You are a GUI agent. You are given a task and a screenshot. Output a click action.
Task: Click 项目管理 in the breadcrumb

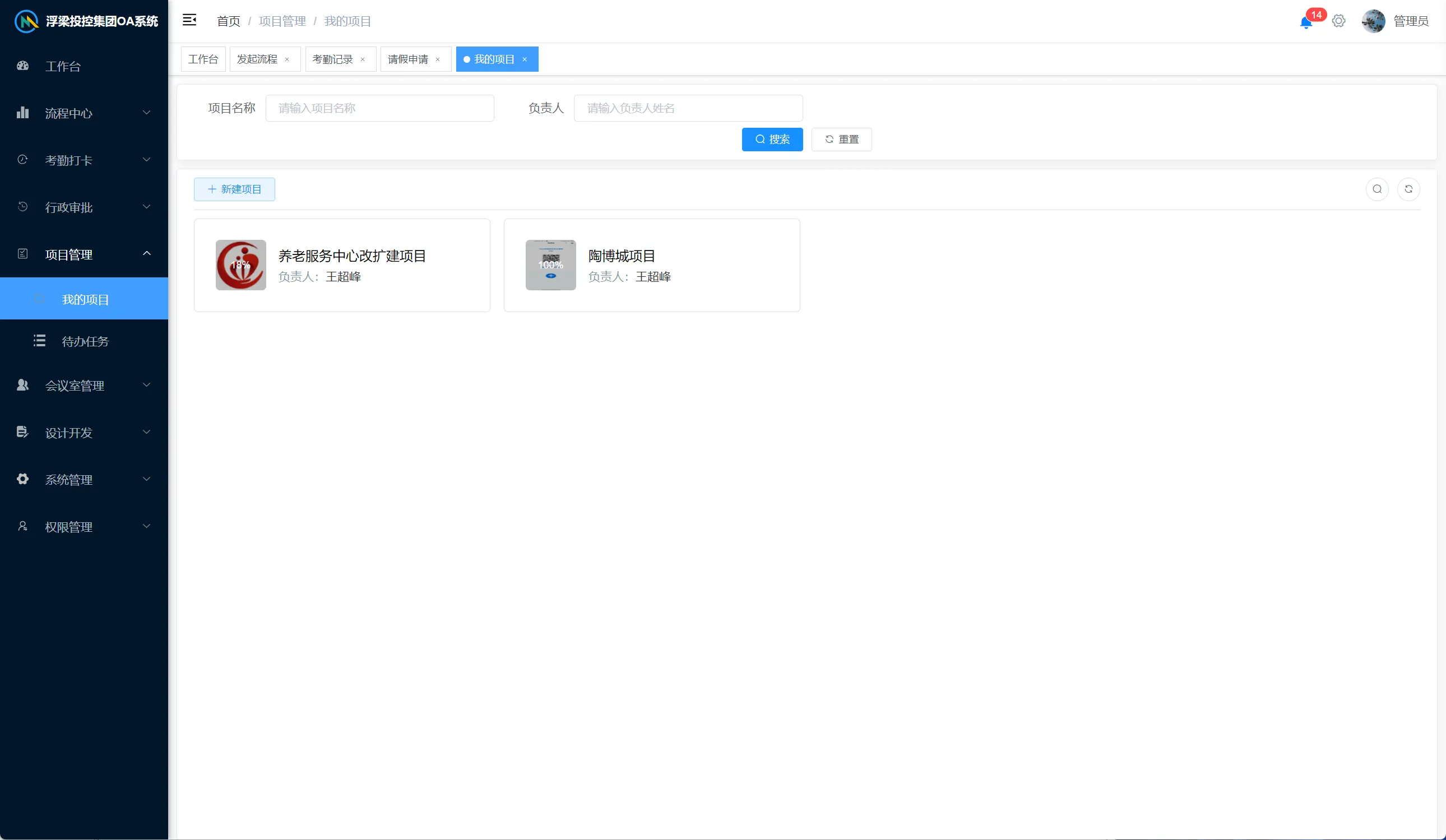pyautogui.click(x=282, y=21)
